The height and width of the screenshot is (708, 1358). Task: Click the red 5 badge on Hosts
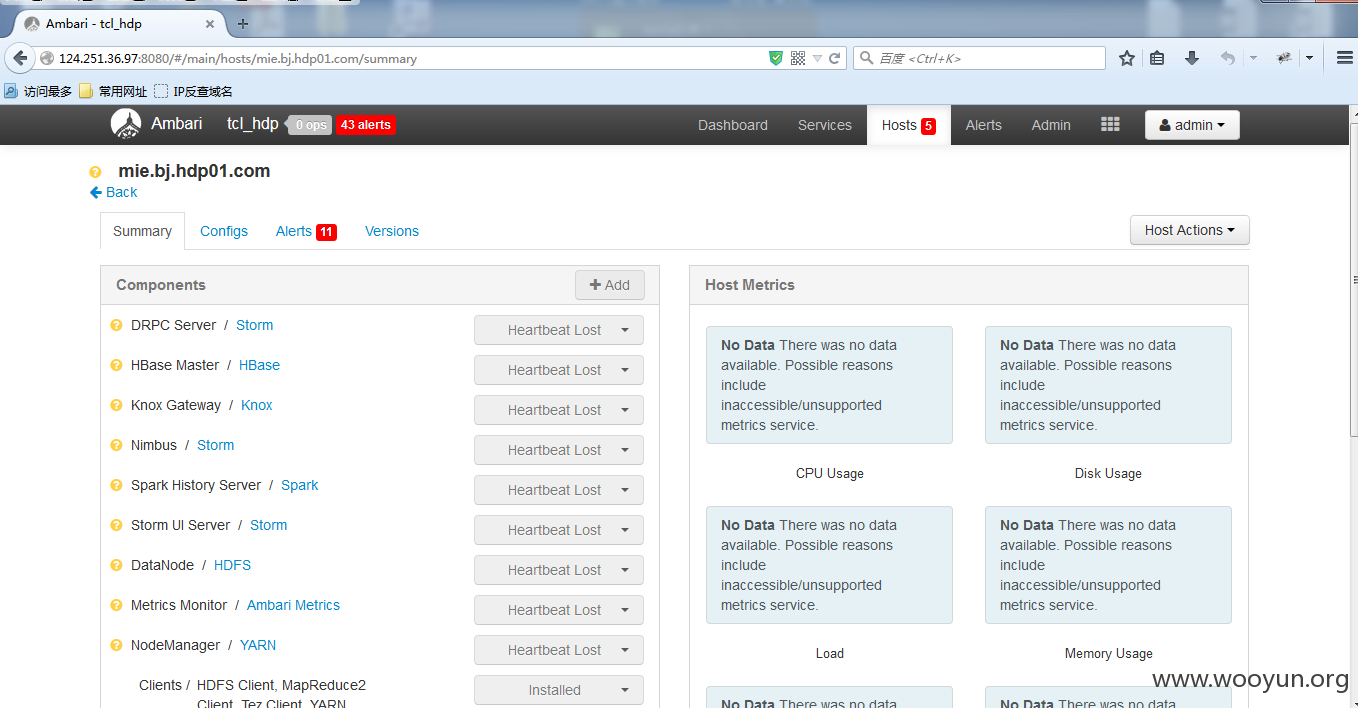(928, 126)
